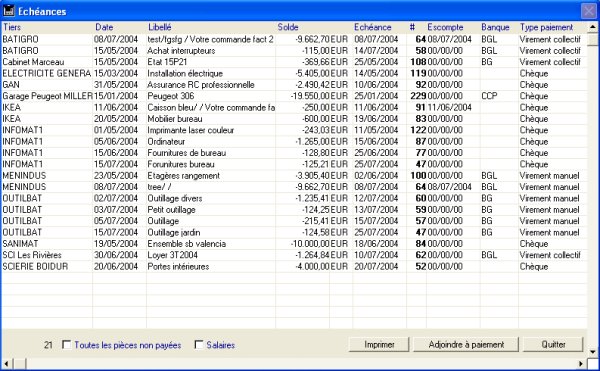Image resolution: width=600 pixels, height=371 pixels.
Task: Click 'Imprimante laser couleur' cell
Action: click(x=191, y=130)
